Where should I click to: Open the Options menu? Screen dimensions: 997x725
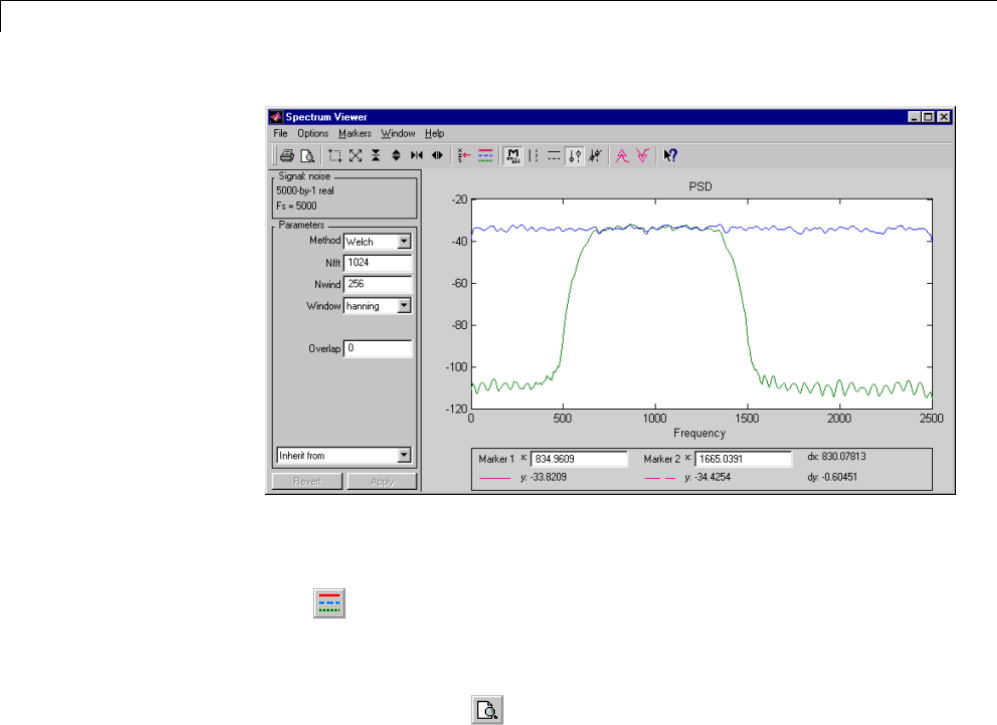coord(312,133)
